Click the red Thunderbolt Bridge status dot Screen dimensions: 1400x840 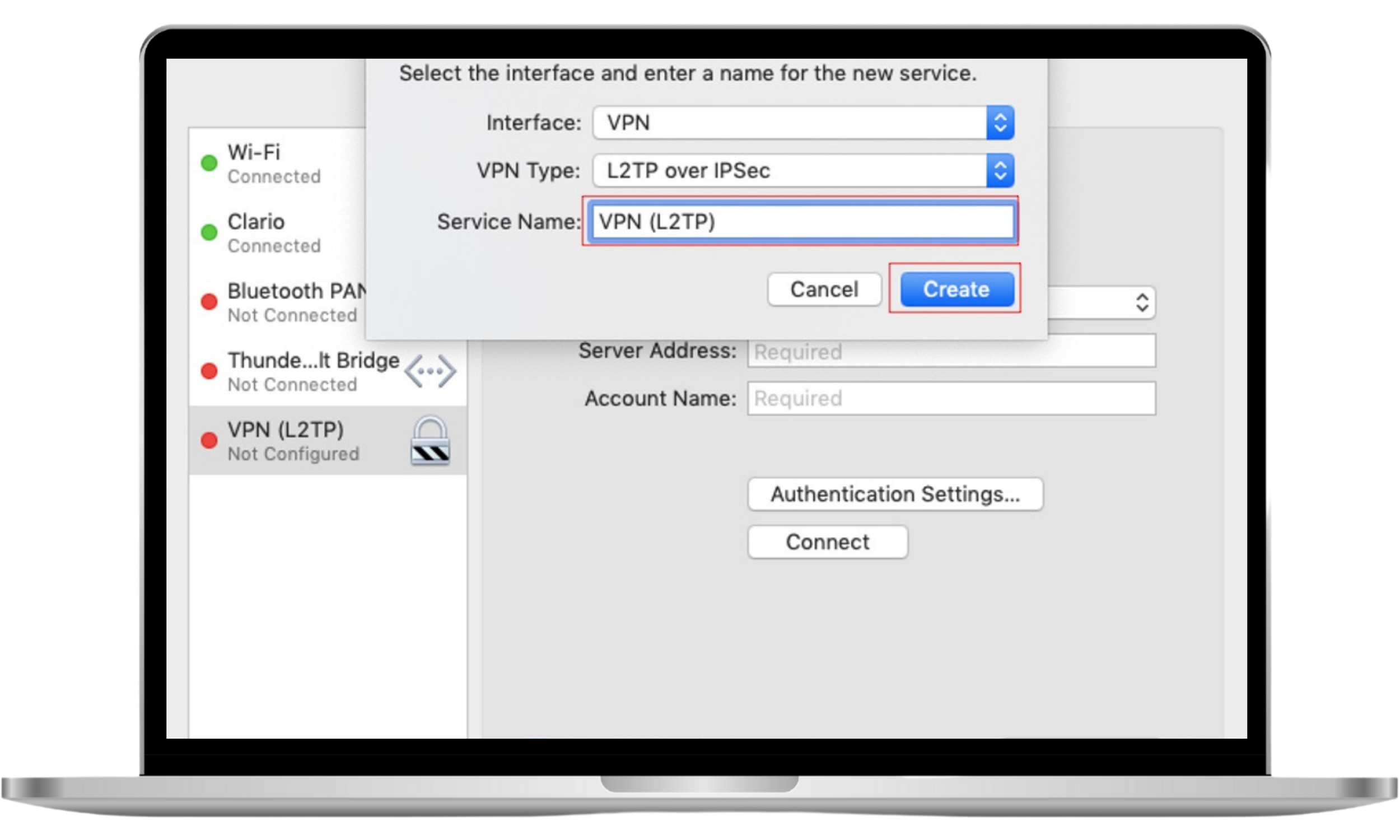tap(210, 372)
